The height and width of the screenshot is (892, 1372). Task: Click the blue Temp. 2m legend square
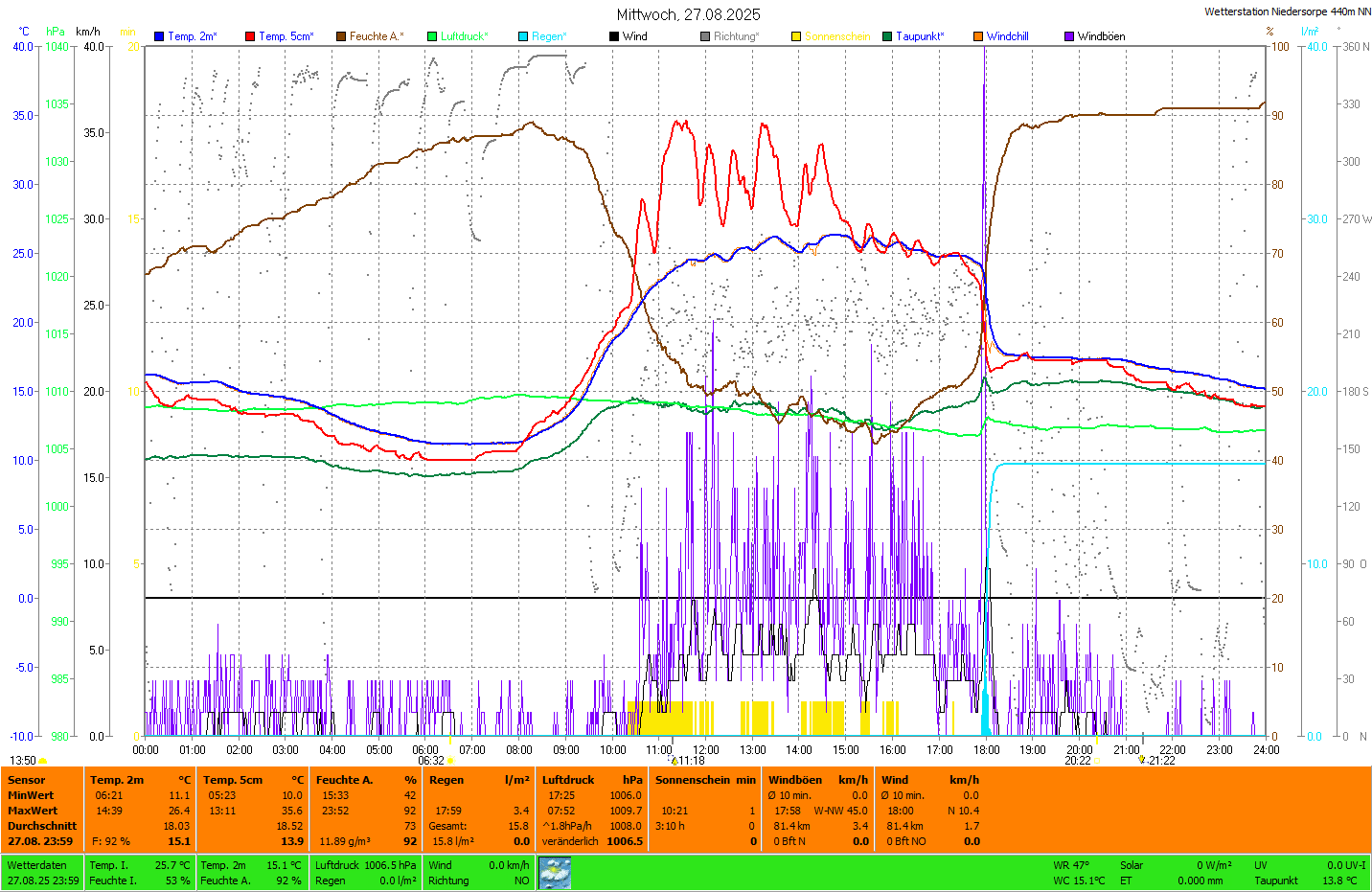coord(159,36)
